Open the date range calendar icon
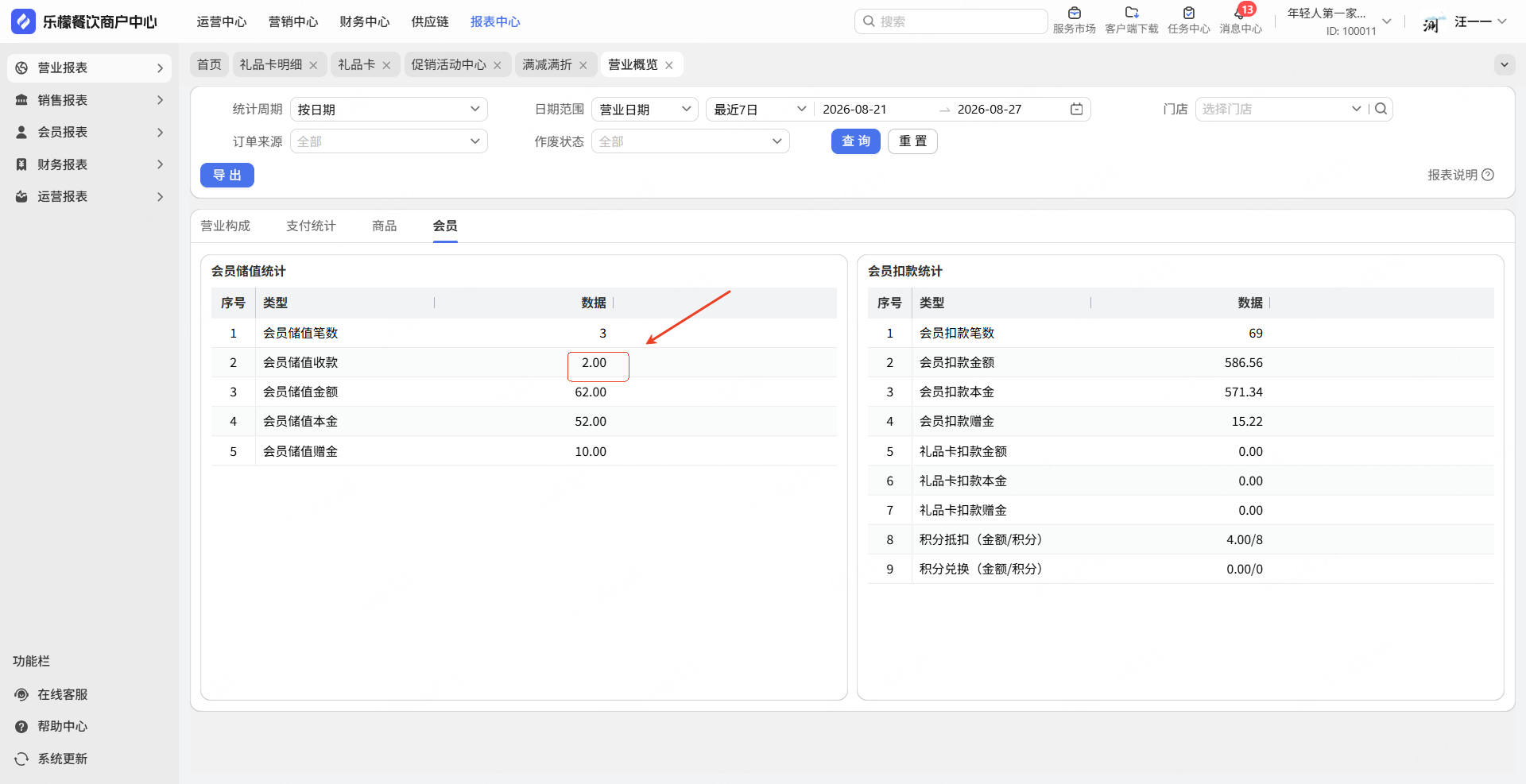Image resolution: width=1526 pixels, height=784 pixels. click(1076, 109)
